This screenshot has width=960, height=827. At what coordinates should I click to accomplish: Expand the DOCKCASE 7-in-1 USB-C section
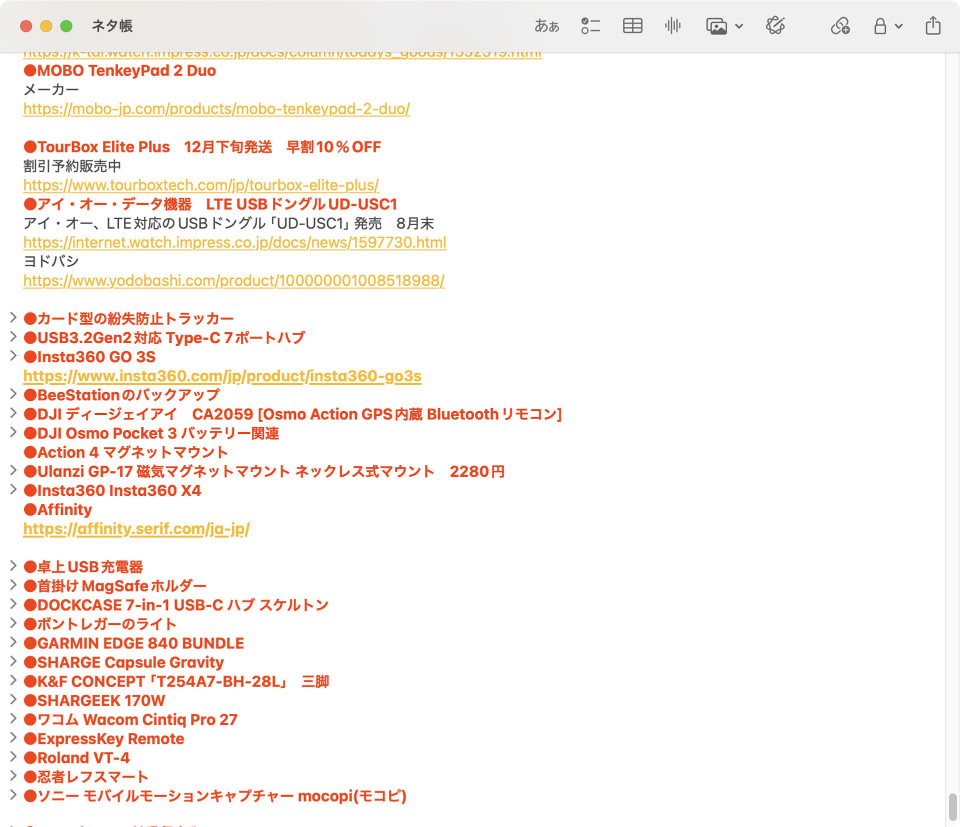(13, 604)
